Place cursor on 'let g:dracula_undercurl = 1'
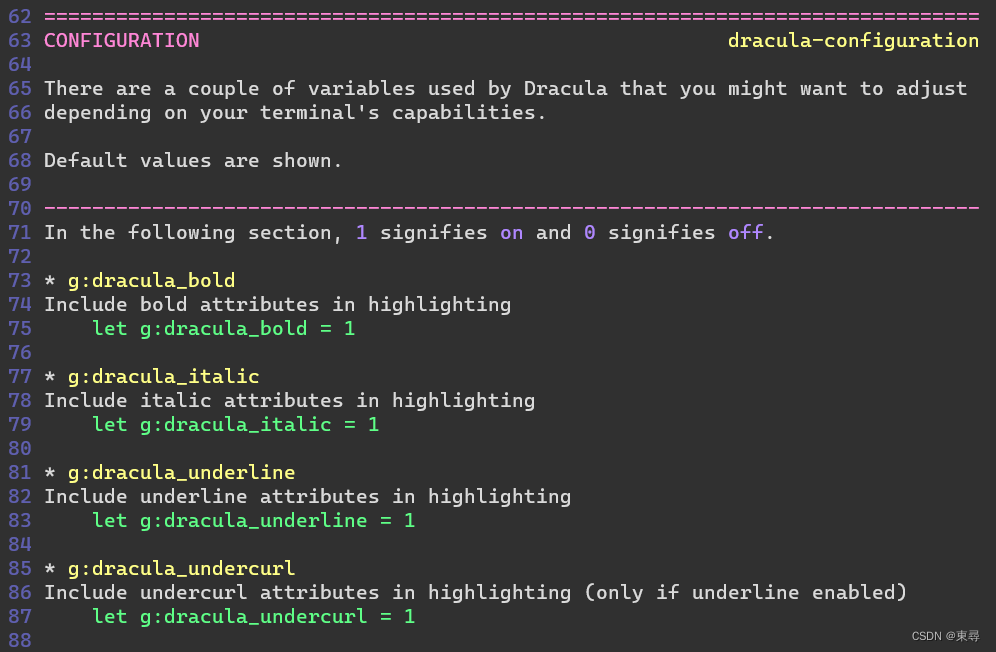The image size is (996, 652). (x=253, y=617)
